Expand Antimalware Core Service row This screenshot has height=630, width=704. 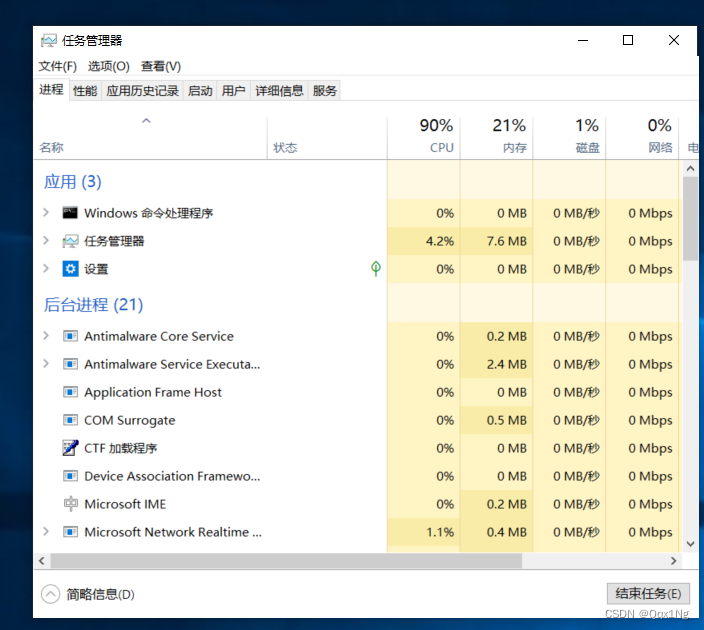46,335
